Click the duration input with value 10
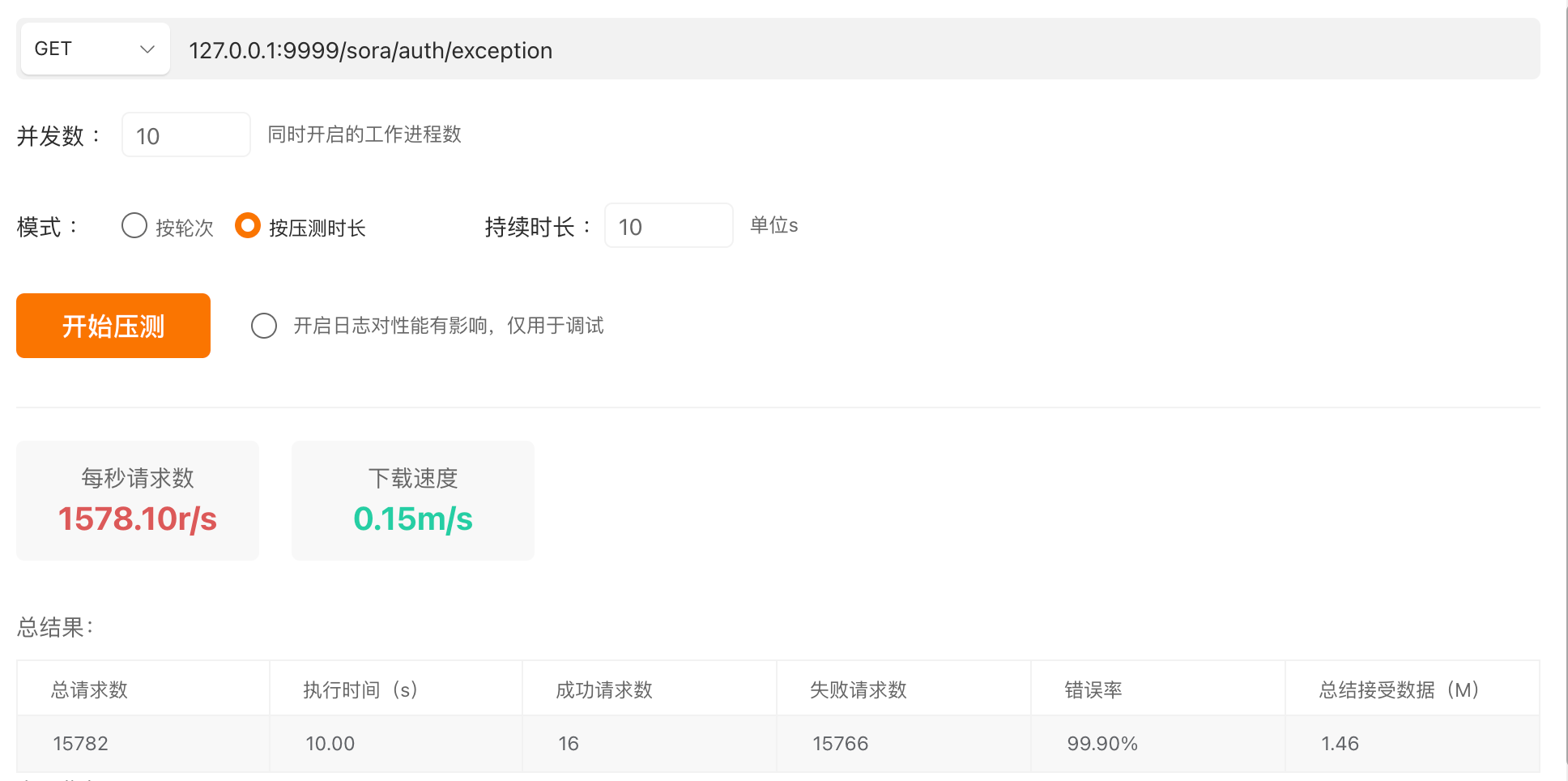Viewport: 1568px width, 781px height. click(669, 225)
